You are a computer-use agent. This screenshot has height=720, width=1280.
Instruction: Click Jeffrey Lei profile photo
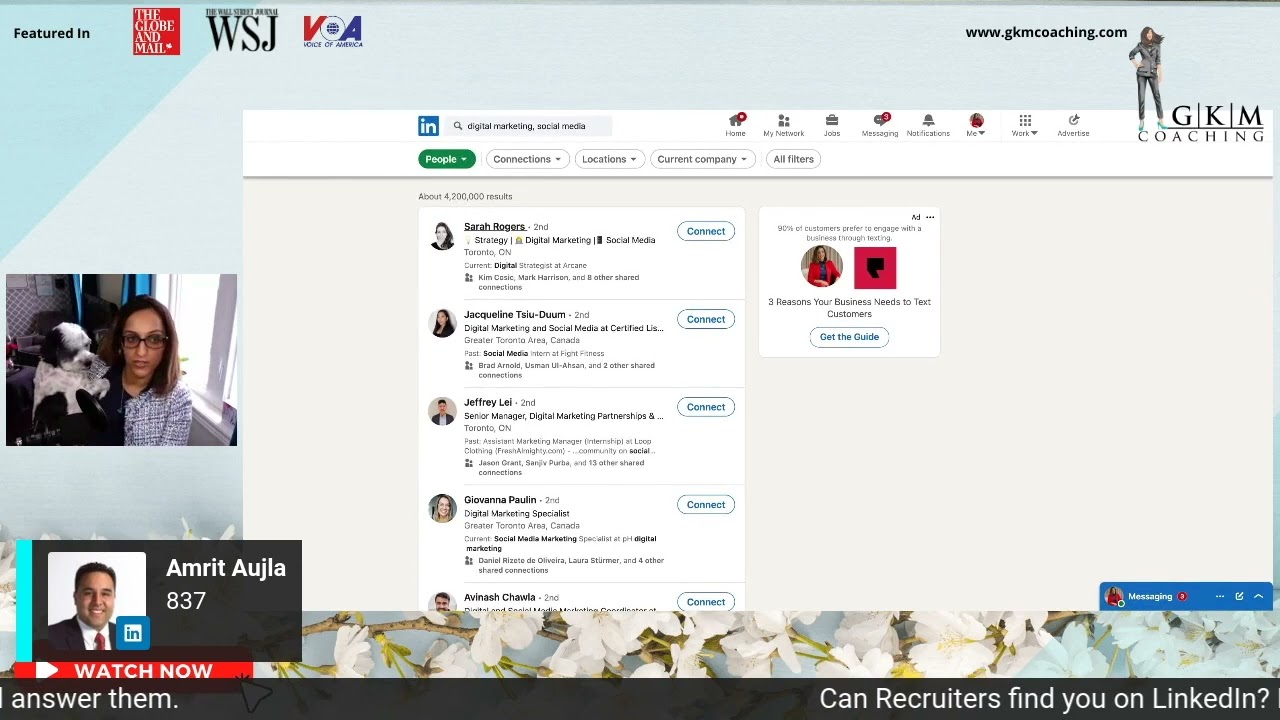(442, 410)
